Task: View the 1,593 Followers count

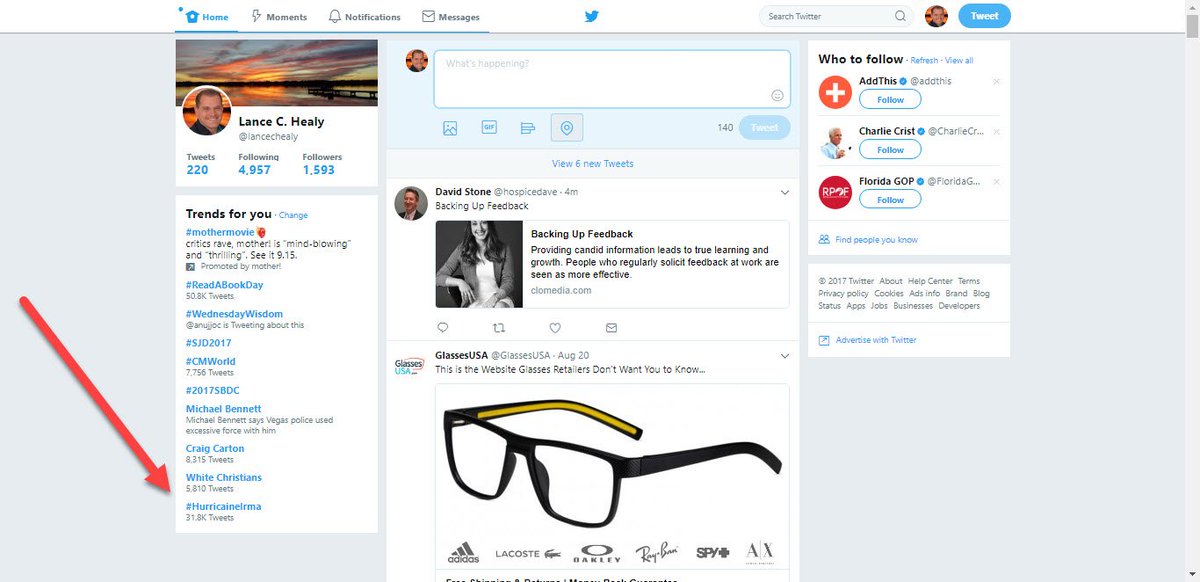Action: [x=322, y=164]
